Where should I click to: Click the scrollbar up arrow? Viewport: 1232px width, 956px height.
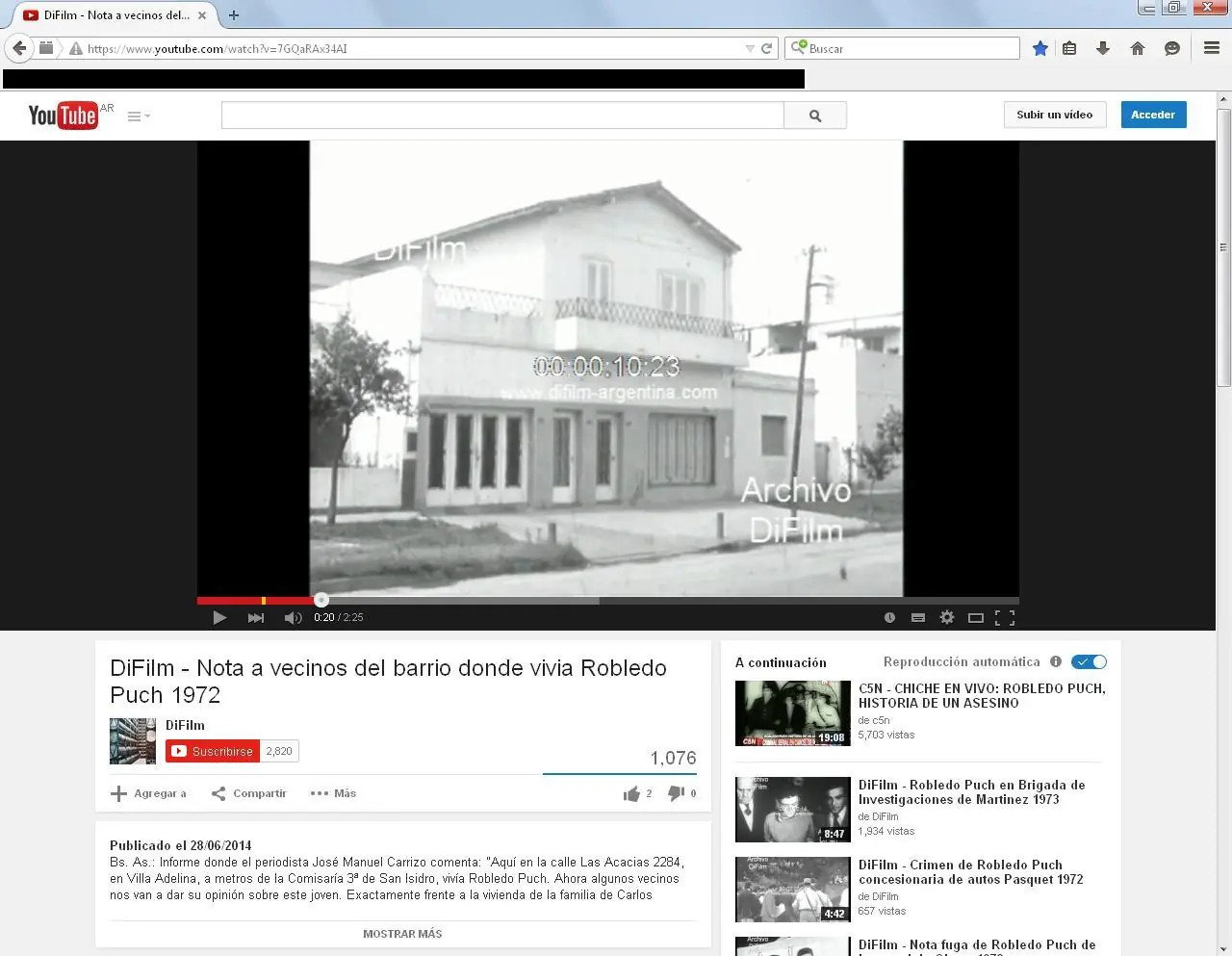[x=1223, y=99]
